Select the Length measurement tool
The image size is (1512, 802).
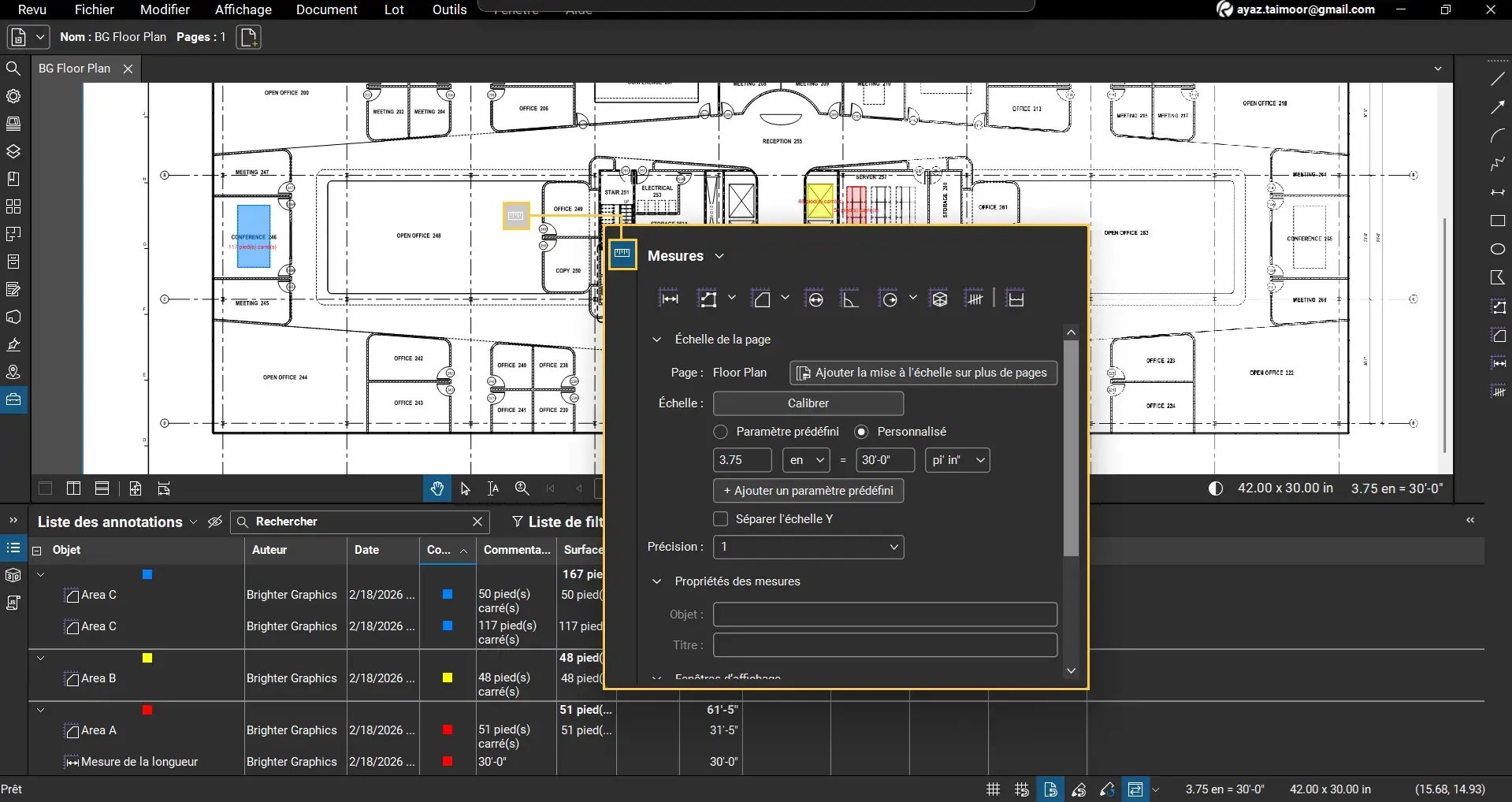(x=669, y=298)
